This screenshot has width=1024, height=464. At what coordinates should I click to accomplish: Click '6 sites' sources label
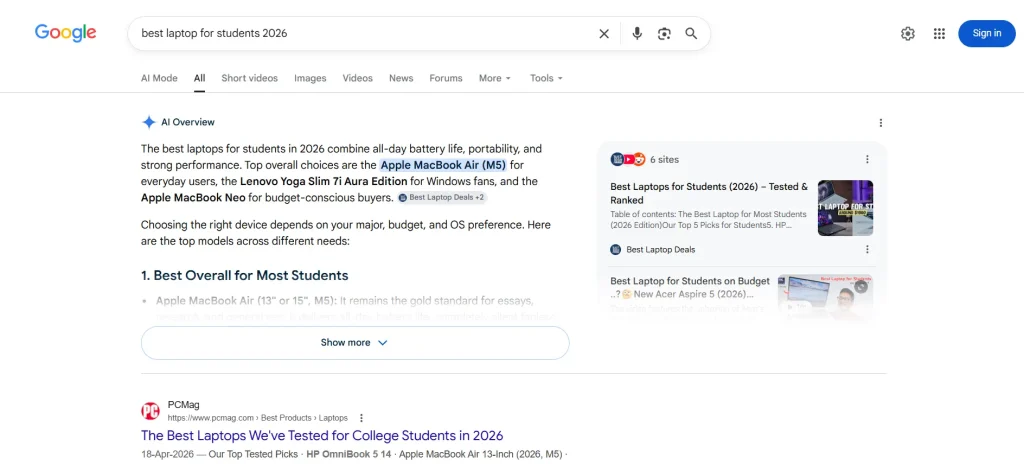pyautogui.click(x=665, y=159)
